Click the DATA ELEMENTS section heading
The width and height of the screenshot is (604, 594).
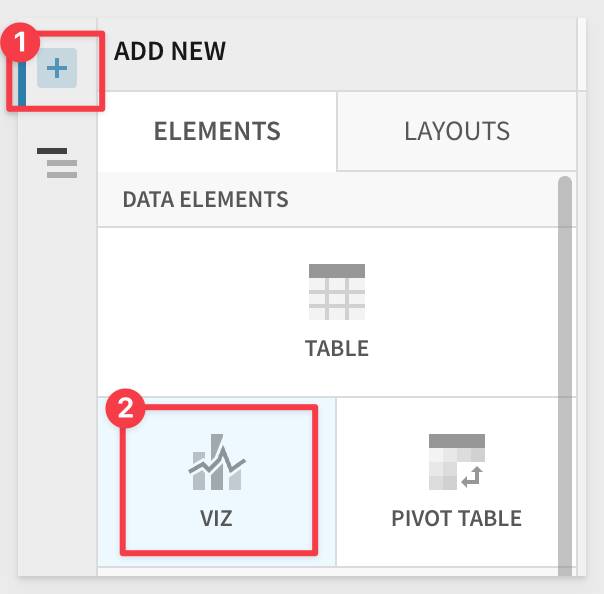pos(206,199)
